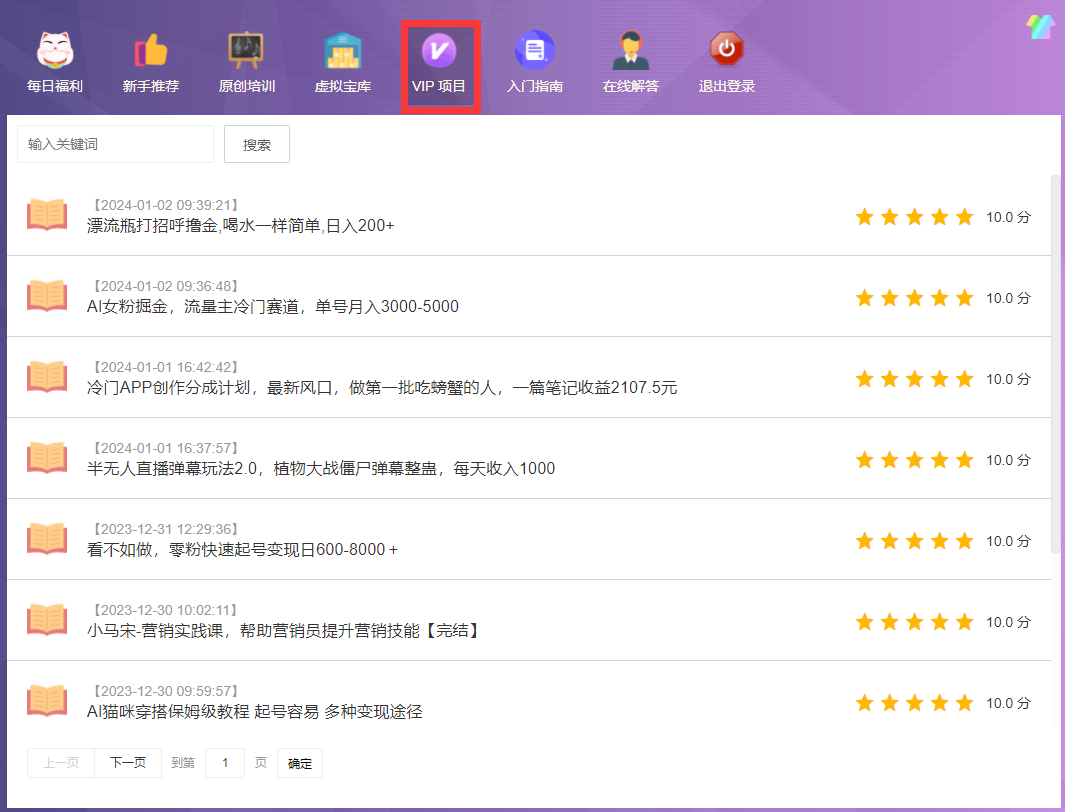
Task: Open the book icon beside 漂流瓶打招呼撸金 entry
Action: [x=47, y=213]
